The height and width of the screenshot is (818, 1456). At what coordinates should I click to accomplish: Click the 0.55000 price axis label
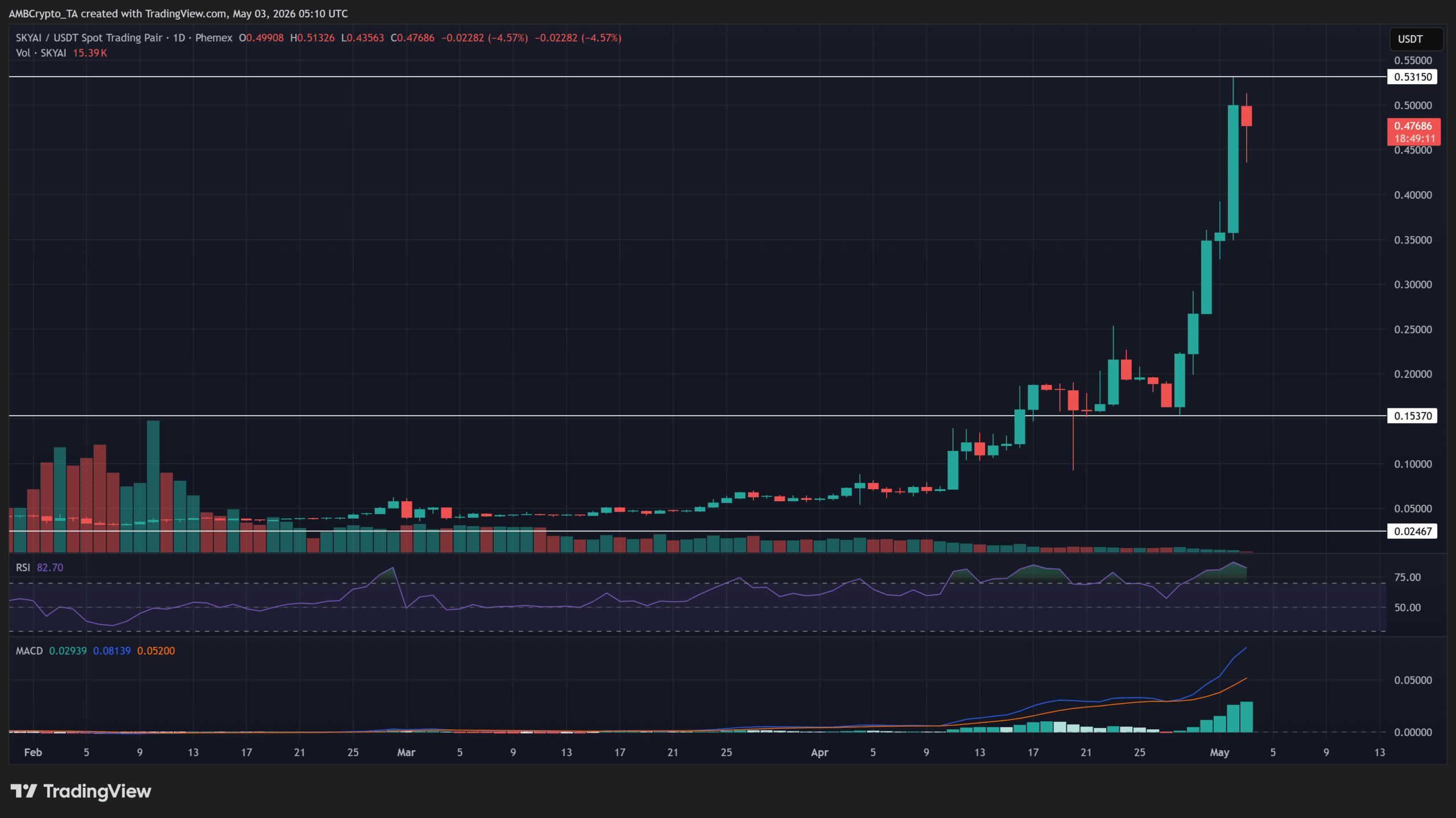click(x=1413, y=60)
